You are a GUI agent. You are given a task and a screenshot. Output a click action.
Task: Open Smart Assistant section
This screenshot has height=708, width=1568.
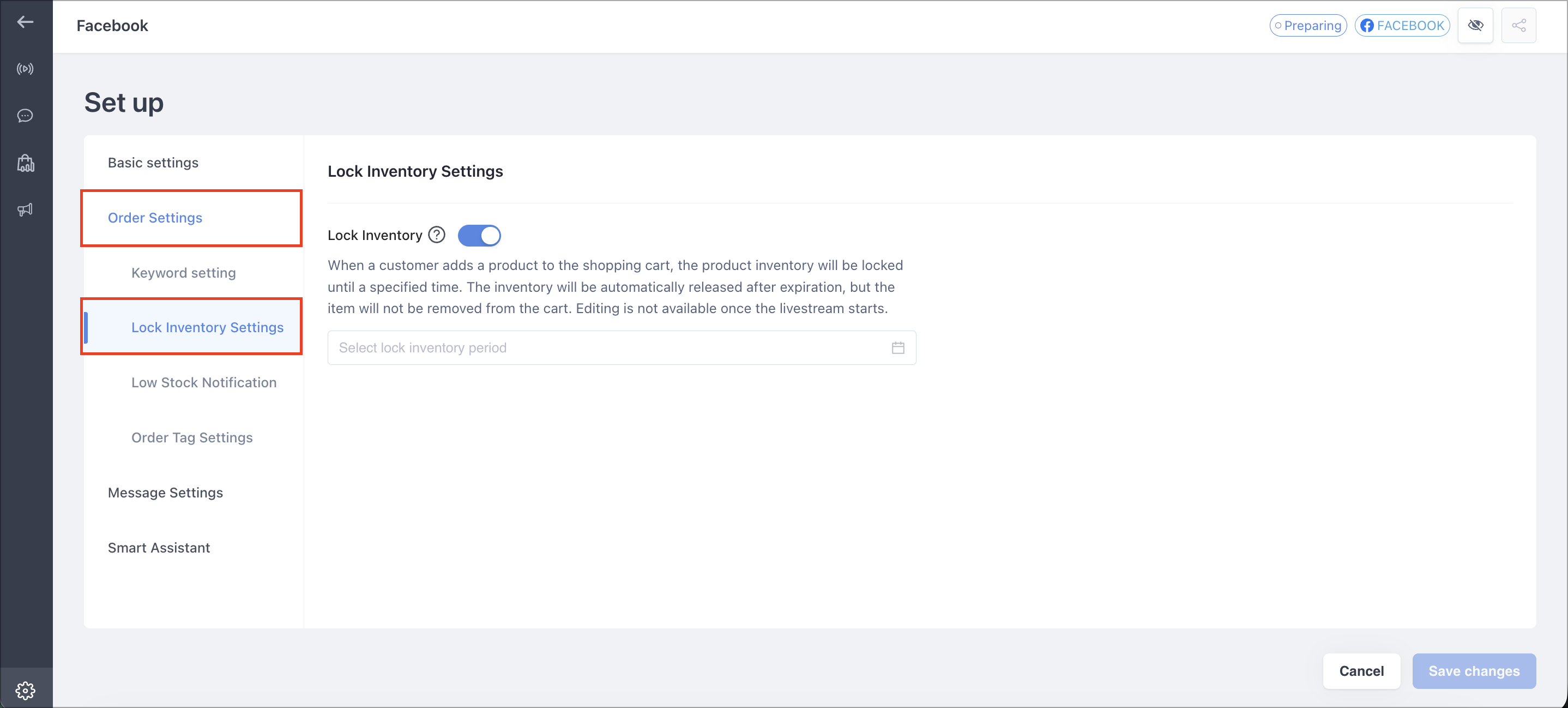pos(158,548)
